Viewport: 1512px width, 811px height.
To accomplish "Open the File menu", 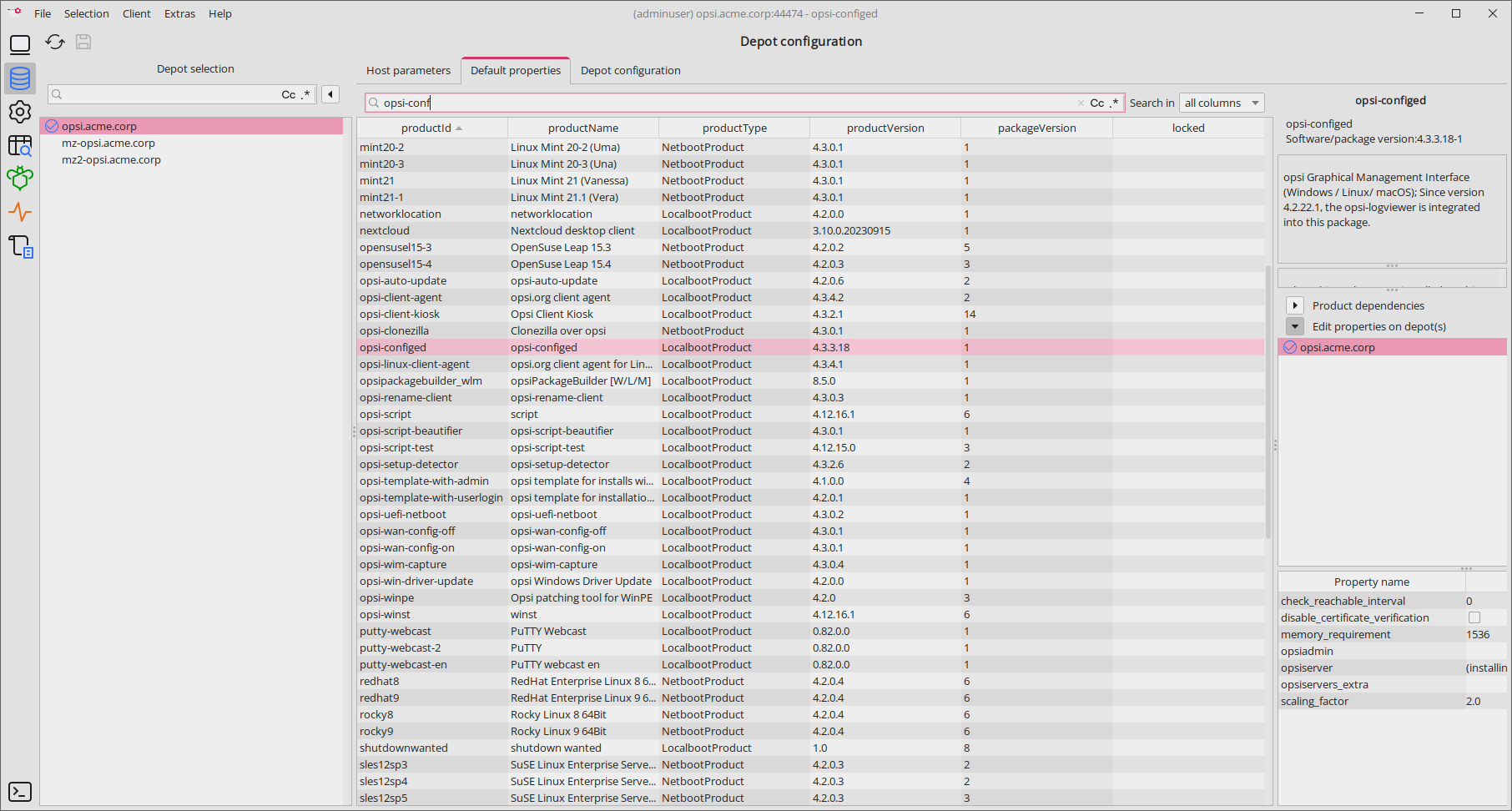I will (43, 13).
